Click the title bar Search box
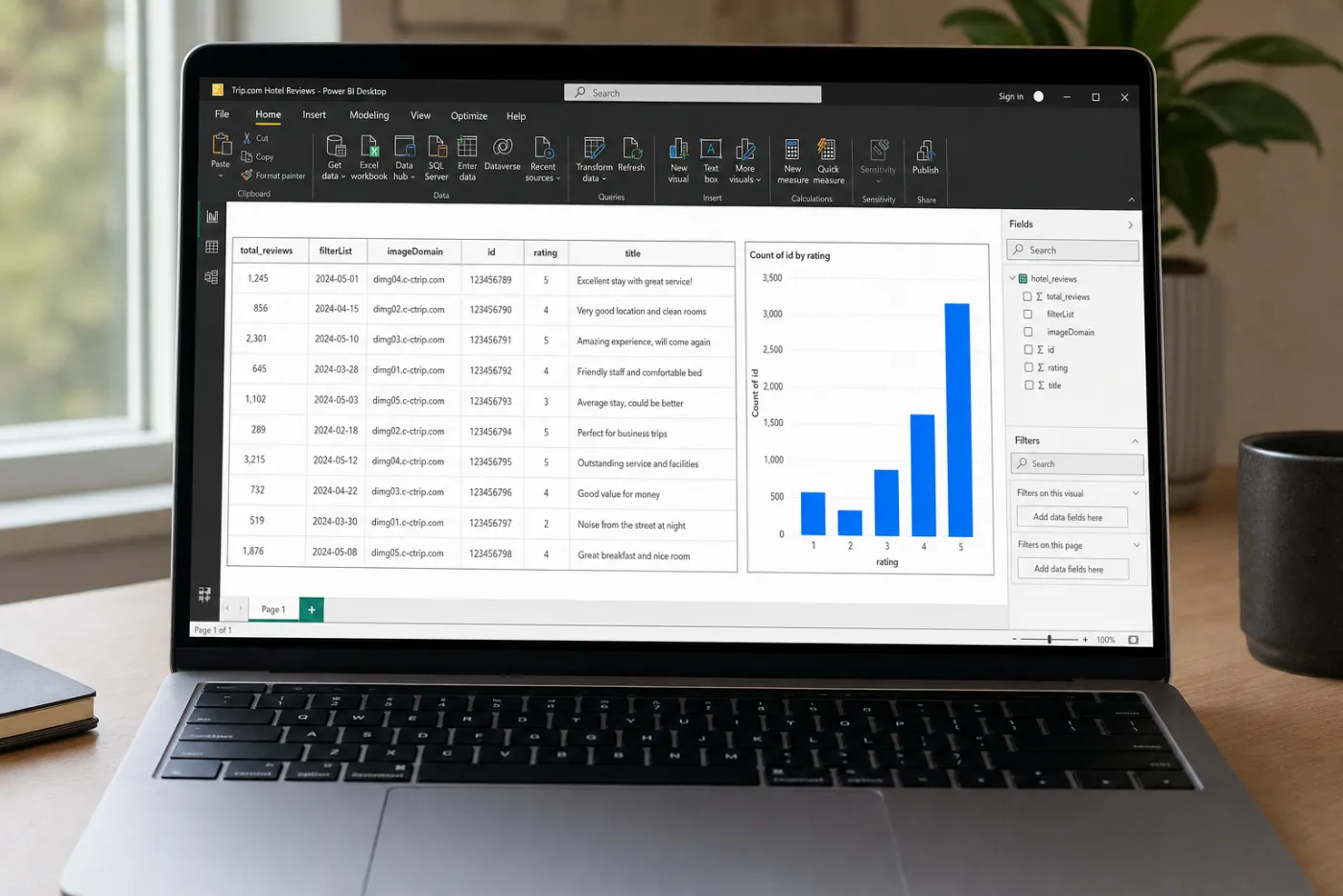This screenshot has height=896, width=1343. [693, 93]
